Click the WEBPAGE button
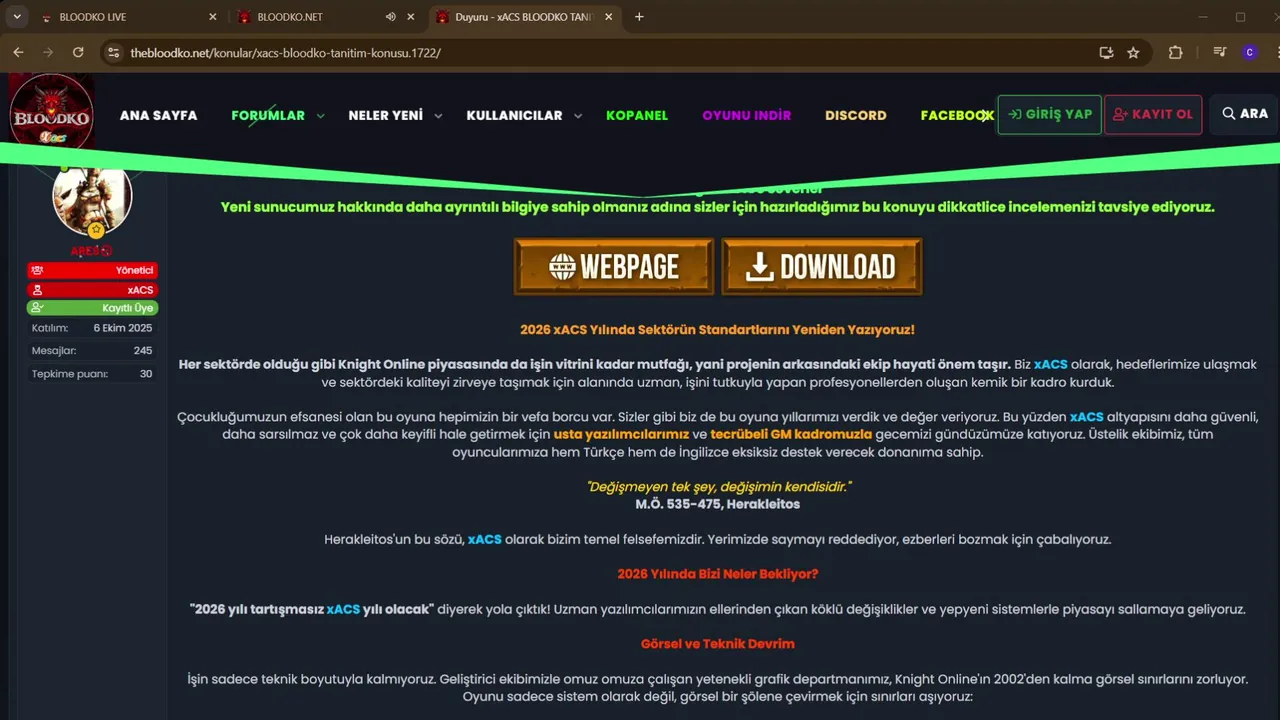Screen dimensions: 1280x720 pos(614,266)
